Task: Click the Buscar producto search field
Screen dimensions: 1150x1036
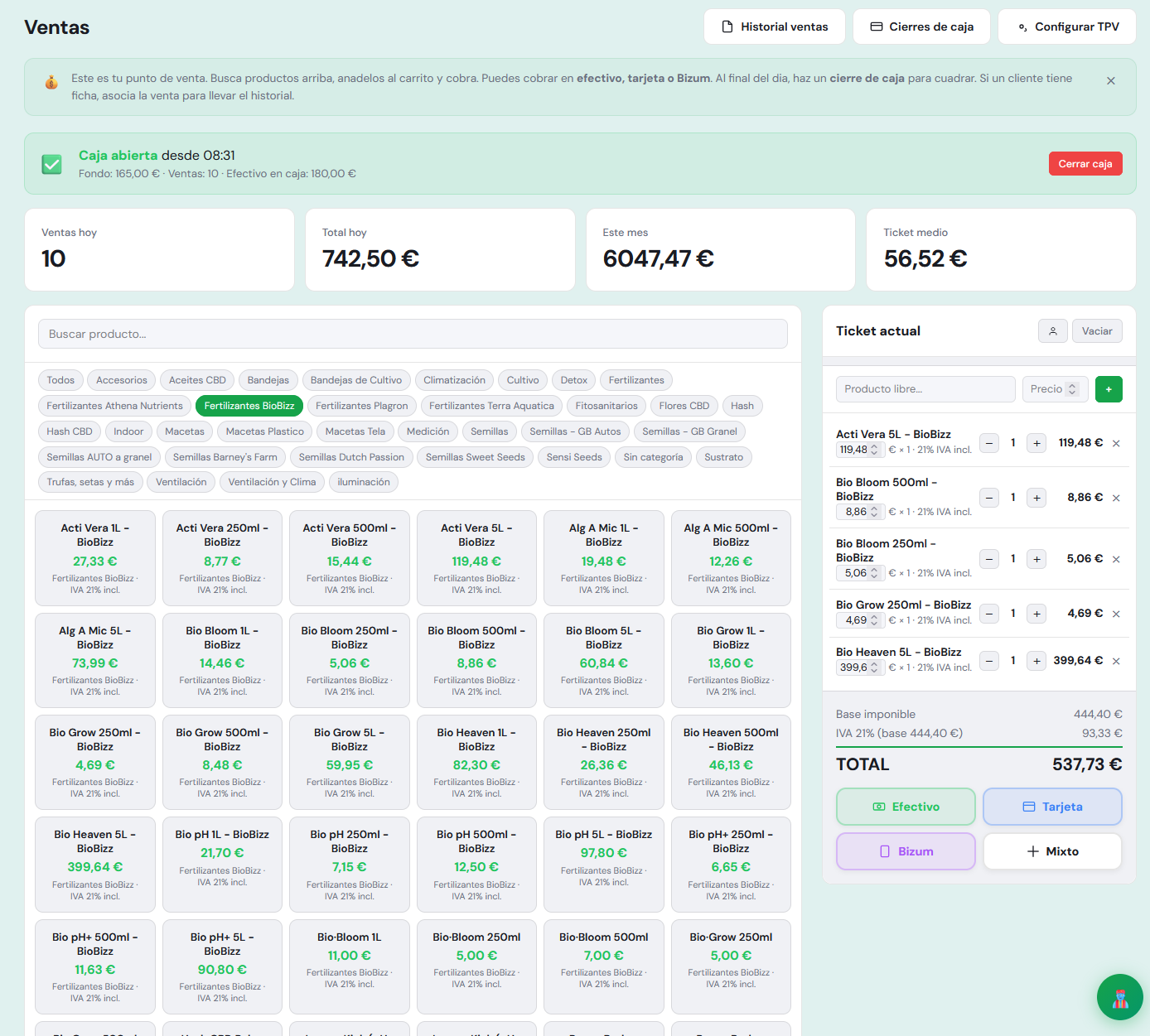Action: coord(413,334)
